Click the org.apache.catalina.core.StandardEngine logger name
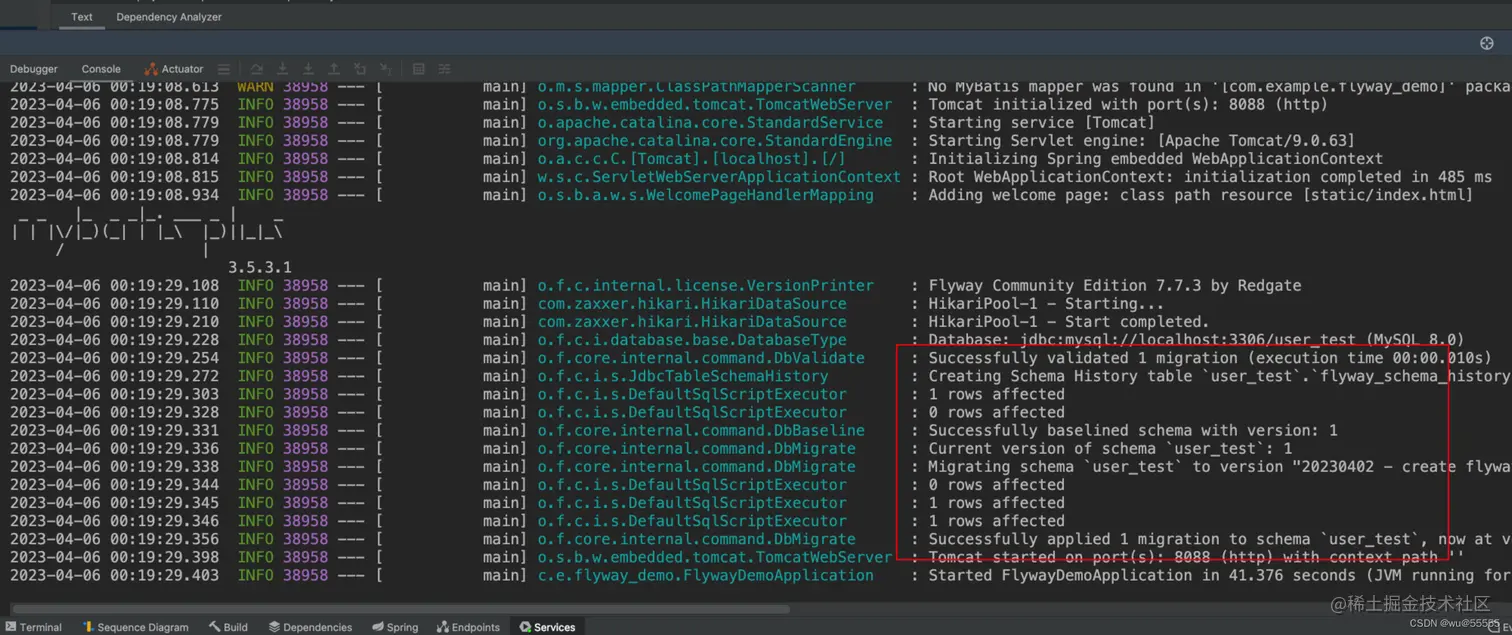1512x635 pixels. point(715,141)
